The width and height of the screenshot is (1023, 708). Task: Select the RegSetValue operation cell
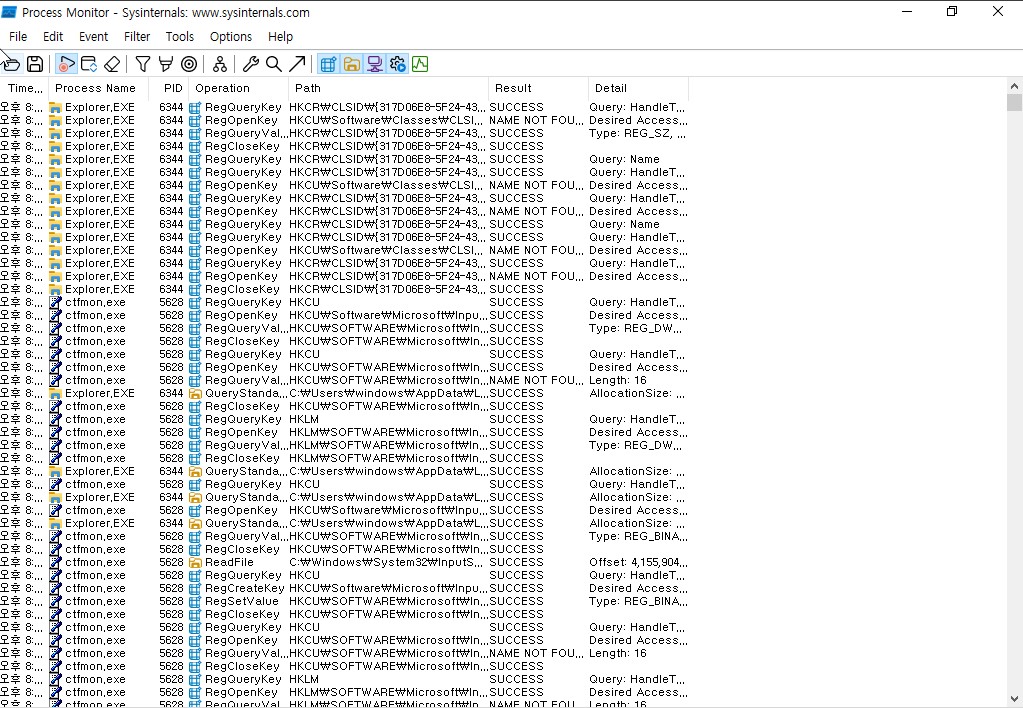pyautogui.click(x=241, y=601)
